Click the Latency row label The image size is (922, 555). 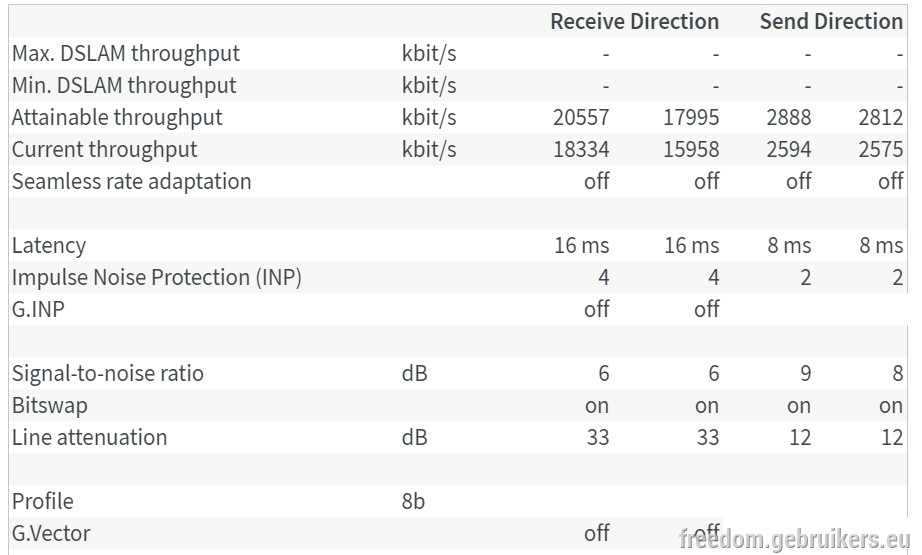pos(49,246)
